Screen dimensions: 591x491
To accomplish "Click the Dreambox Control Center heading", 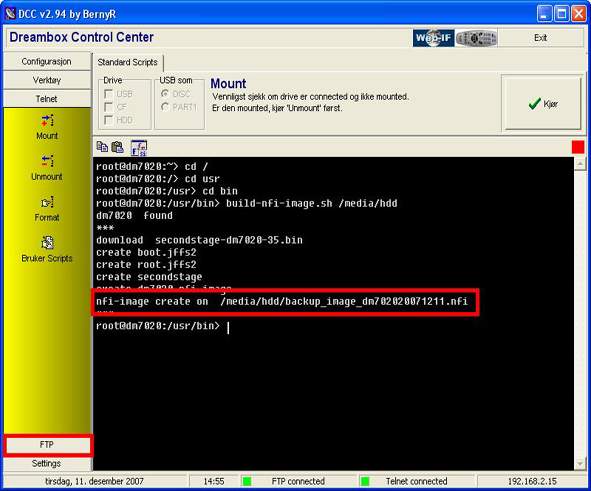I will [81, 37].
